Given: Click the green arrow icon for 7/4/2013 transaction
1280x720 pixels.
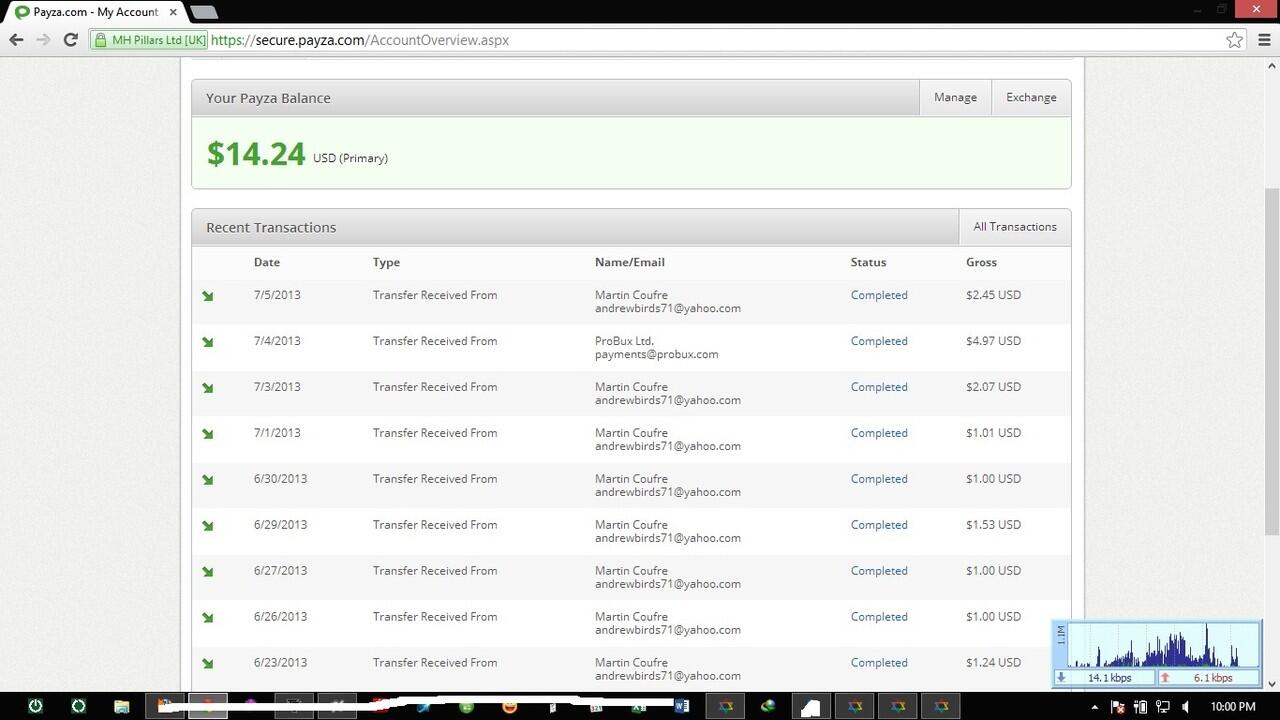Looking at the screenshot, I should (x=208, y=342).
